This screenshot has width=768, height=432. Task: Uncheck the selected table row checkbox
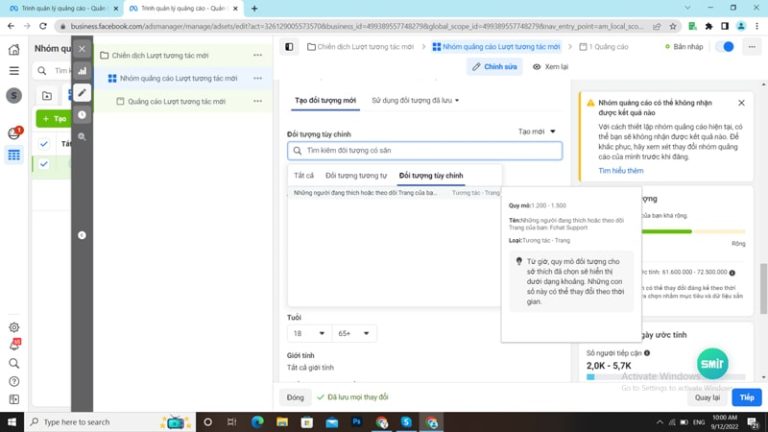[x=44, y=163]
